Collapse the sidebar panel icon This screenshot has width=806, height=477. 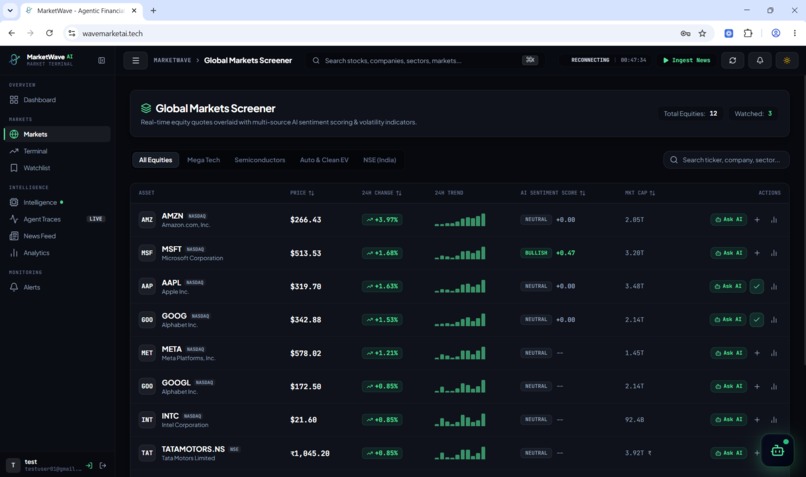click(x=101, y=60)
